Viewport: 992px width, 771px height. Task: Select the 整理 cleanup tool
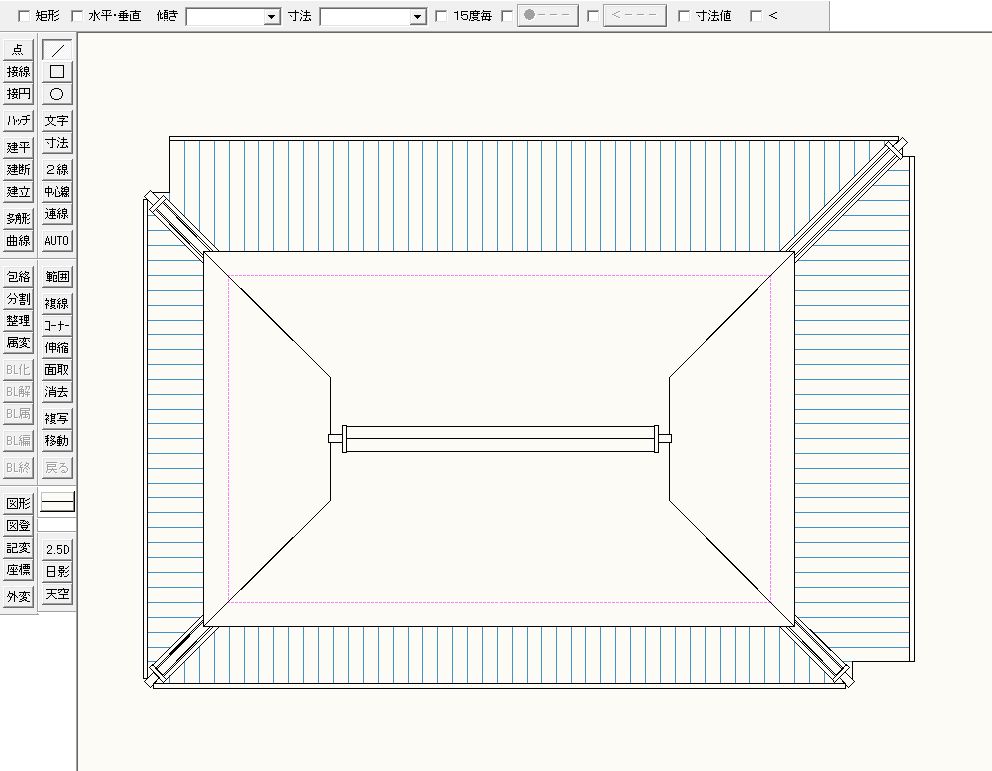(18, 321)
